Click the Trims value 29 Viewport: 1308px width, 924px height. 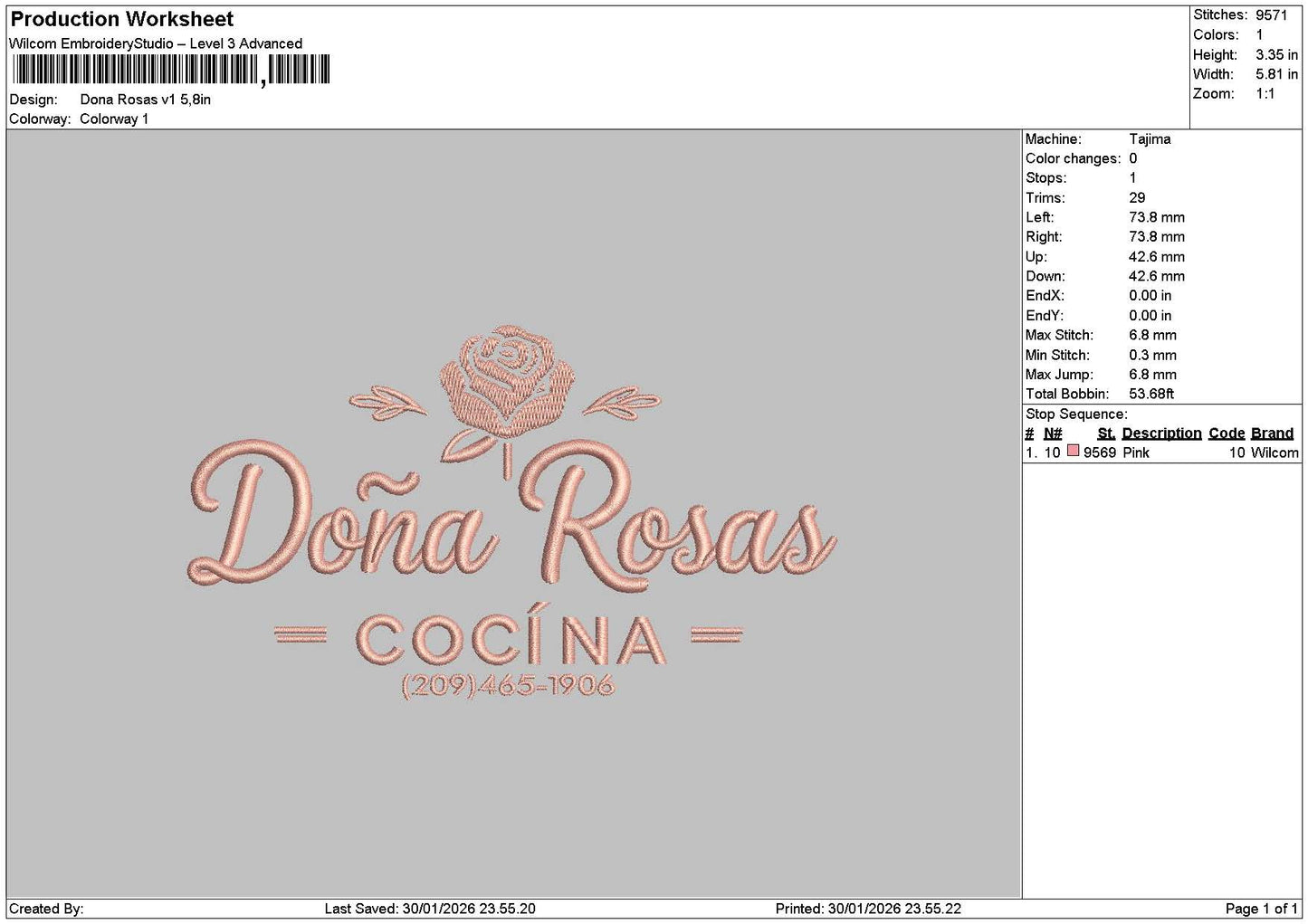1137,197
